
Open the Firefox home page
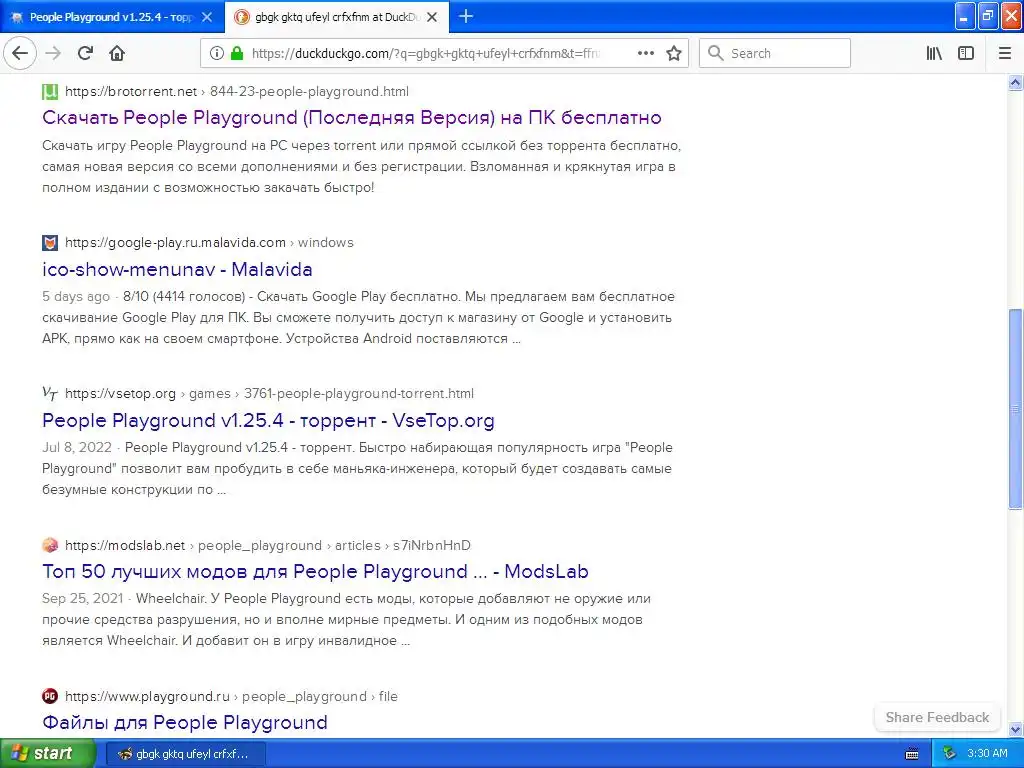pyautogui.click(x=117, y=53)
